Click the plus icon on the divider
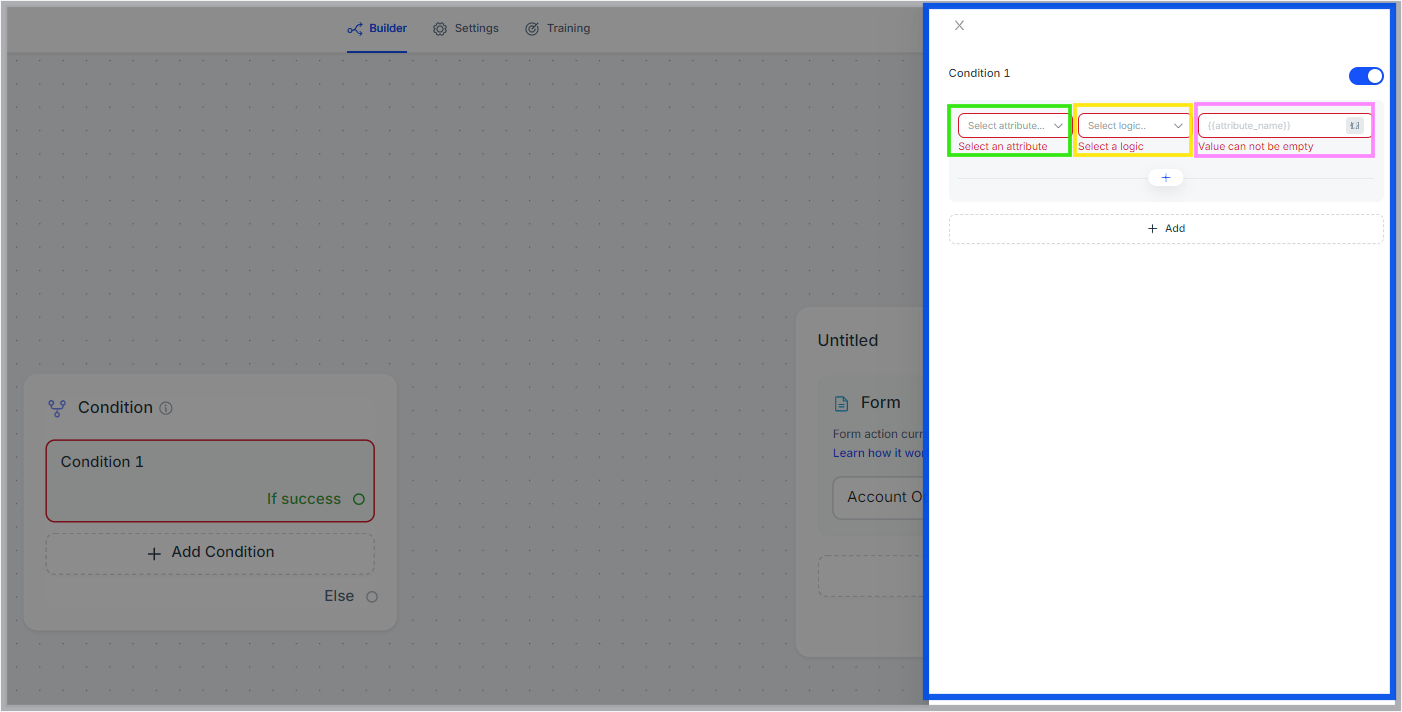The width and height of the screenshot is (1402, 712). point(1166,177)
